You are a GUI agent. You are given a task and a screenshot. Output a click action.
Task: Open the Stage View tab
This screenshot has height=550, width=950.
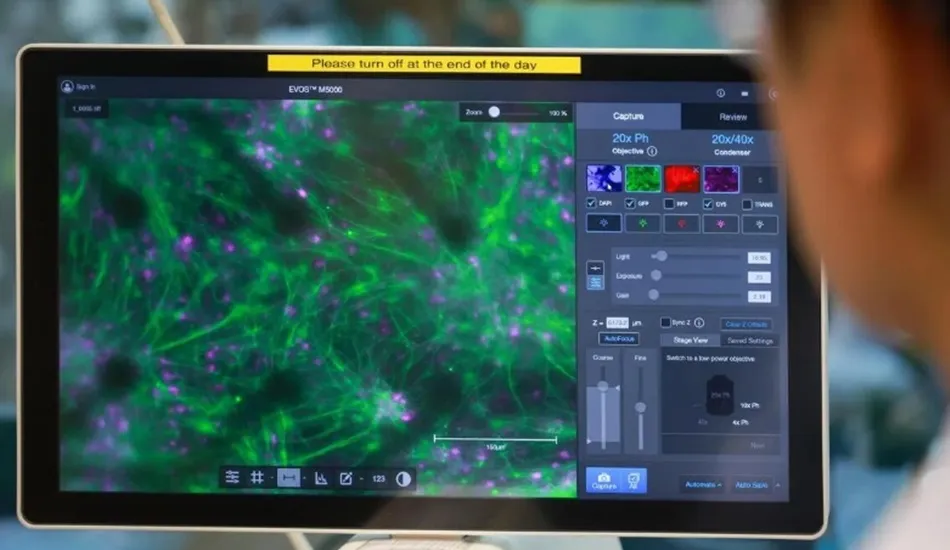(690, 340)
